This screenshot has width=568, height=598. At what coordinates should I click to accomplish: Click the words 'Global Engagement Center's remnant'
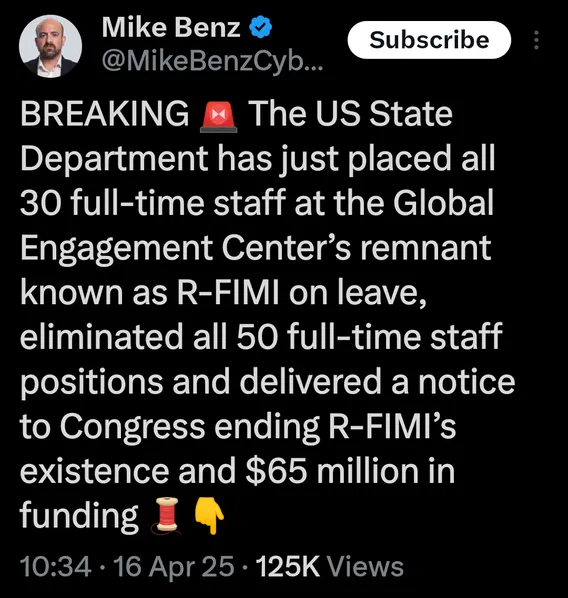(256, 225)
